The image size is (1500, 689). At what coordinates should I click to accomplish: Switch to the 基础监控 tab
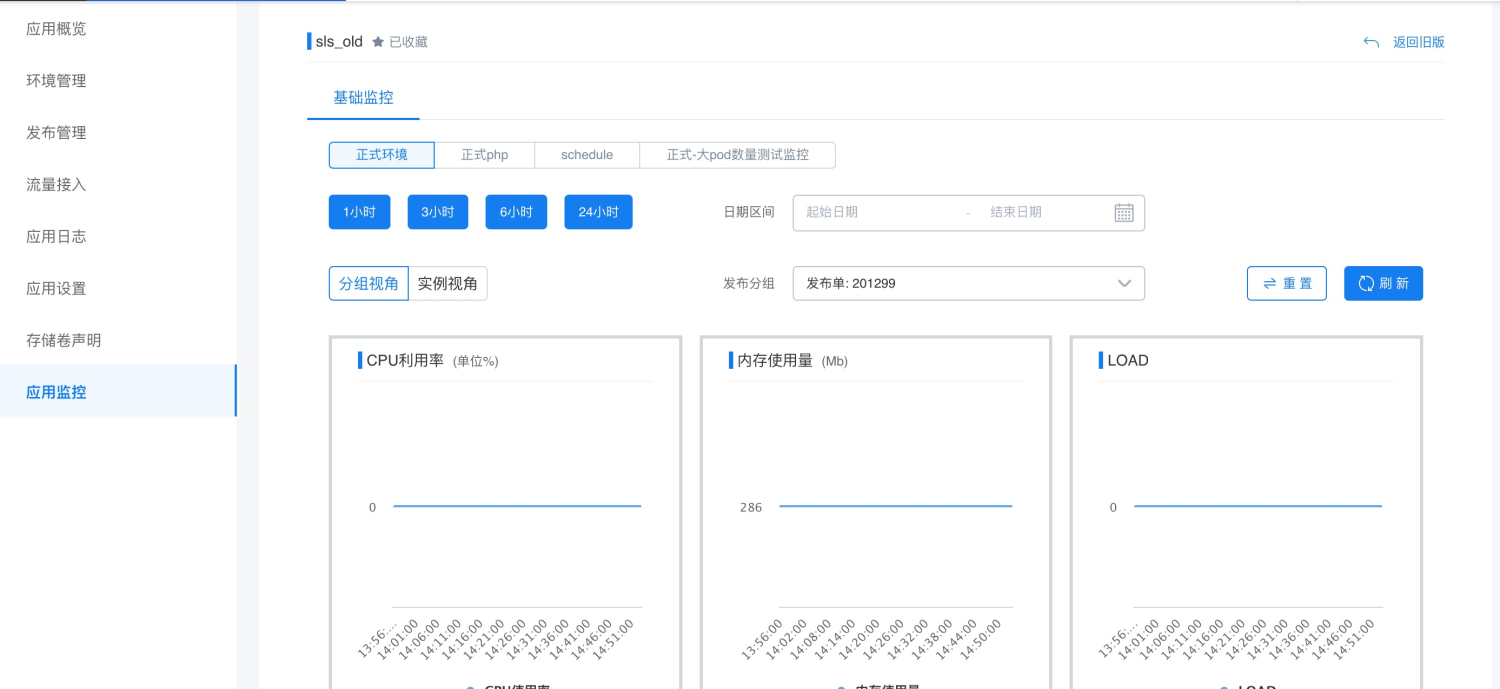click(363, 98)
